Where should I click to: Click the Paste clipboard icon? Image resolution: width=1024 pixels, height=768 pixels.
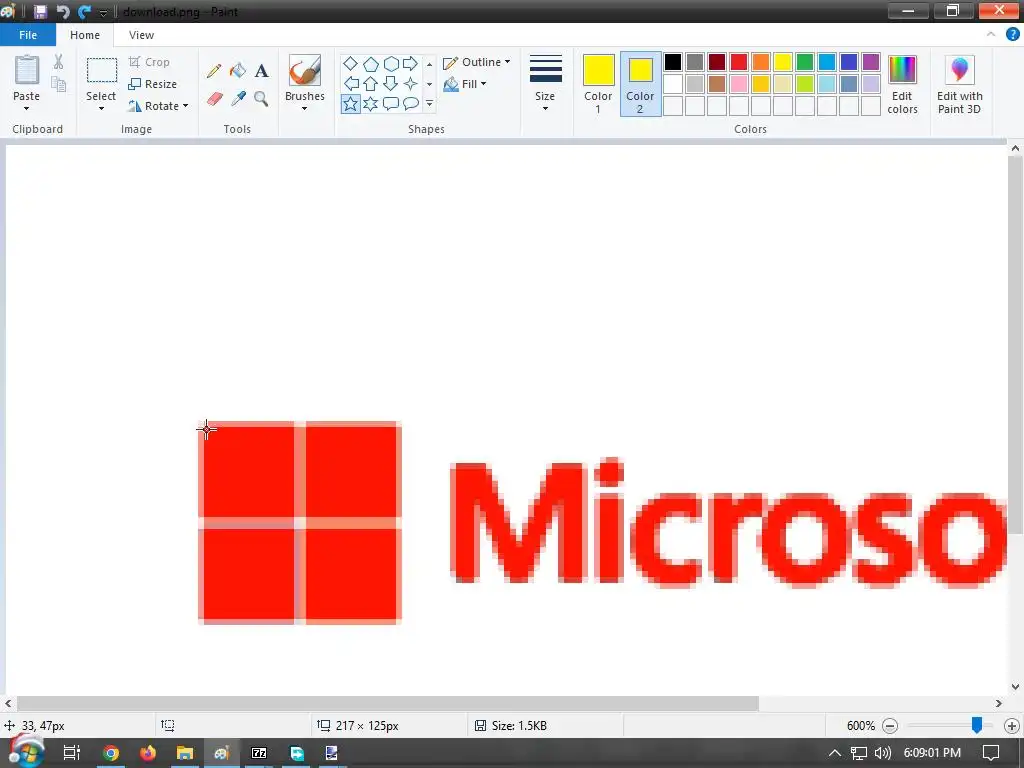pos(27,70)
